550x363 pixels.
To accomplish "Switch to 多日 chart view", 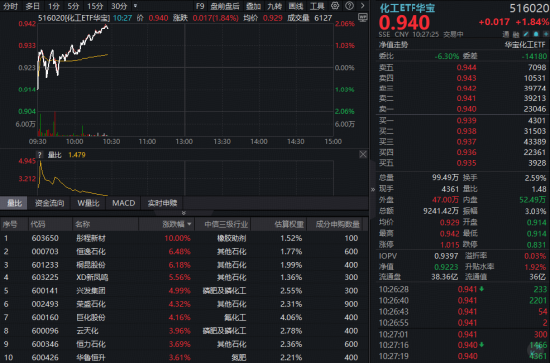I will 32,6.
